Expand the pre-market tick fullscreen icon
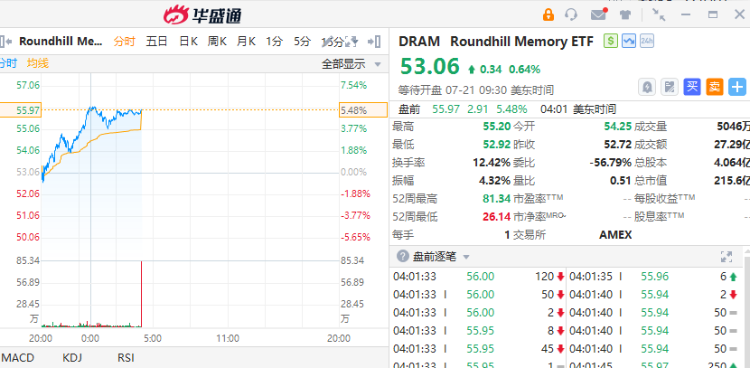 point(726,257)
